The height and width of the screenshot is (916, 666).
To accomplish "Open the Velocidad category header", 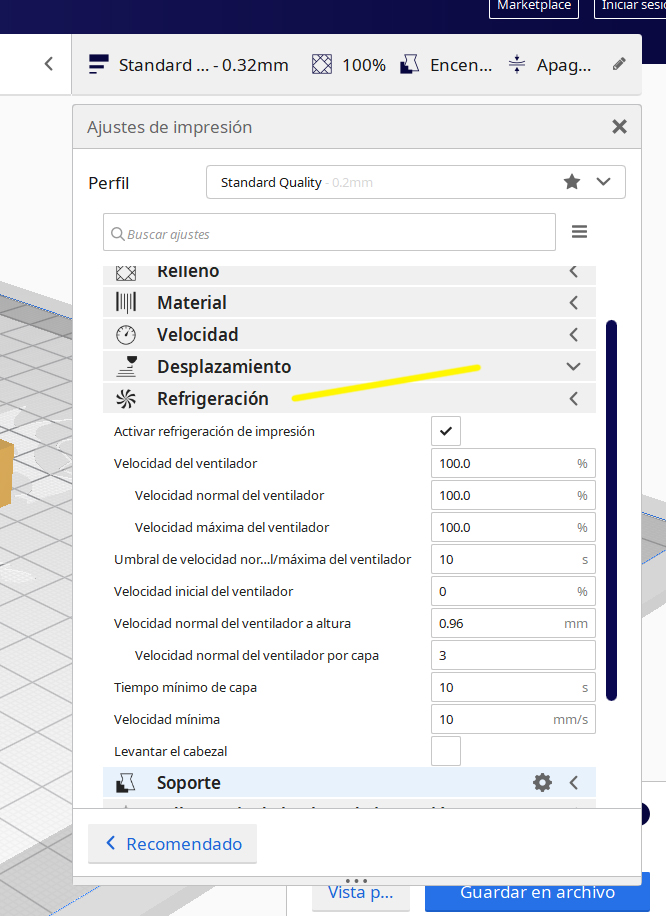I will (349, 335).
